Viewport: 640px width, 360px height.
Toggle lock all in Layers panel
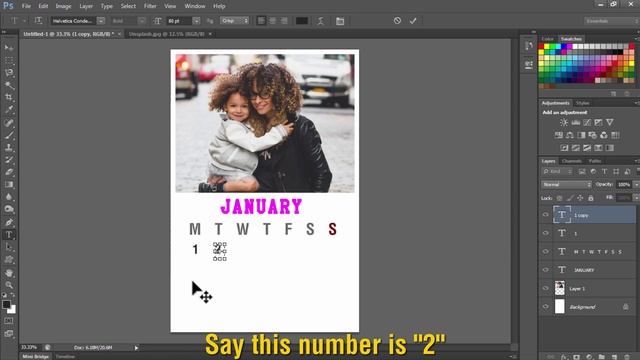click(x=590, y=198)
